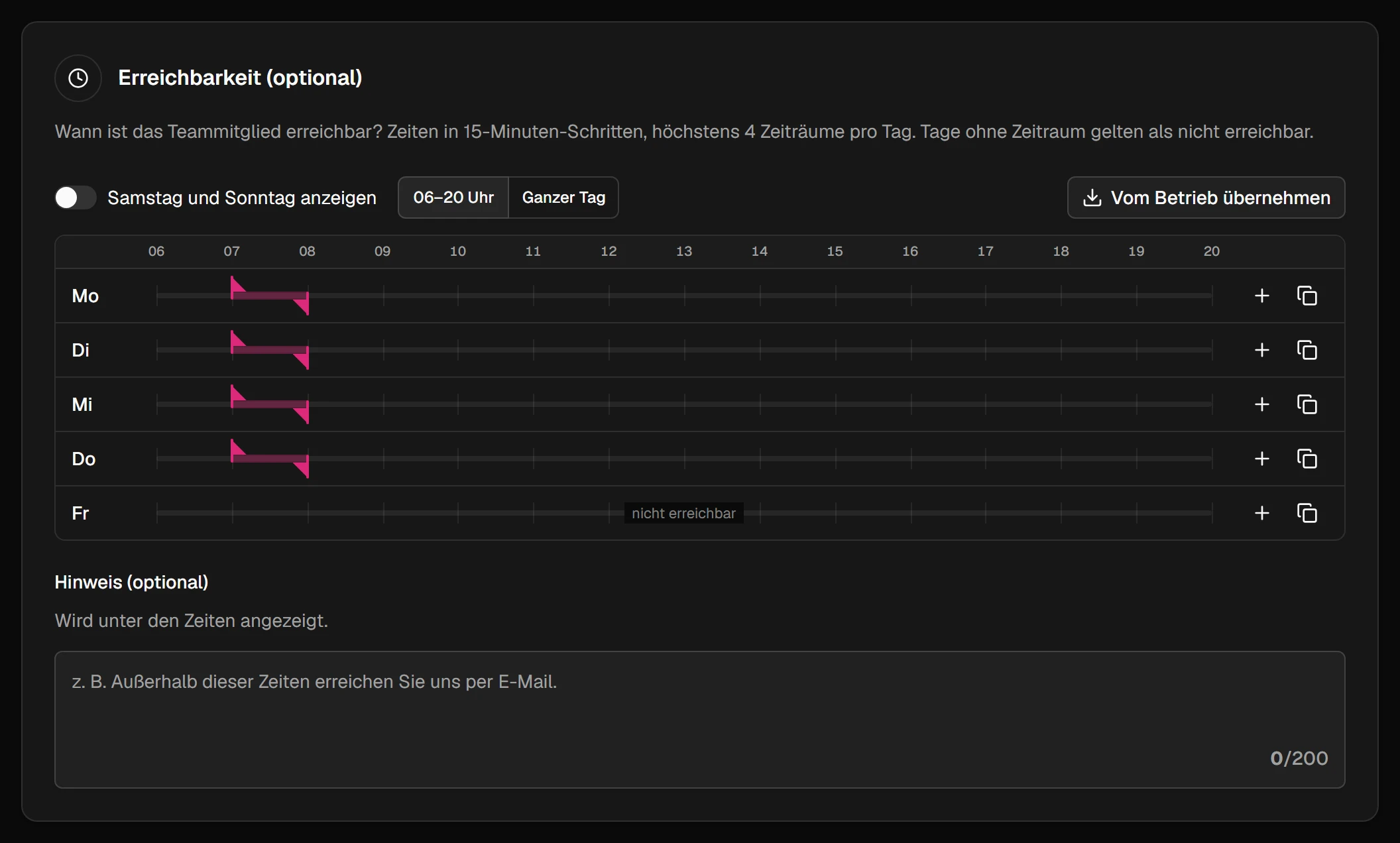
Task: Switch to Ganzer Tag view
Action: tap(563, 197)
